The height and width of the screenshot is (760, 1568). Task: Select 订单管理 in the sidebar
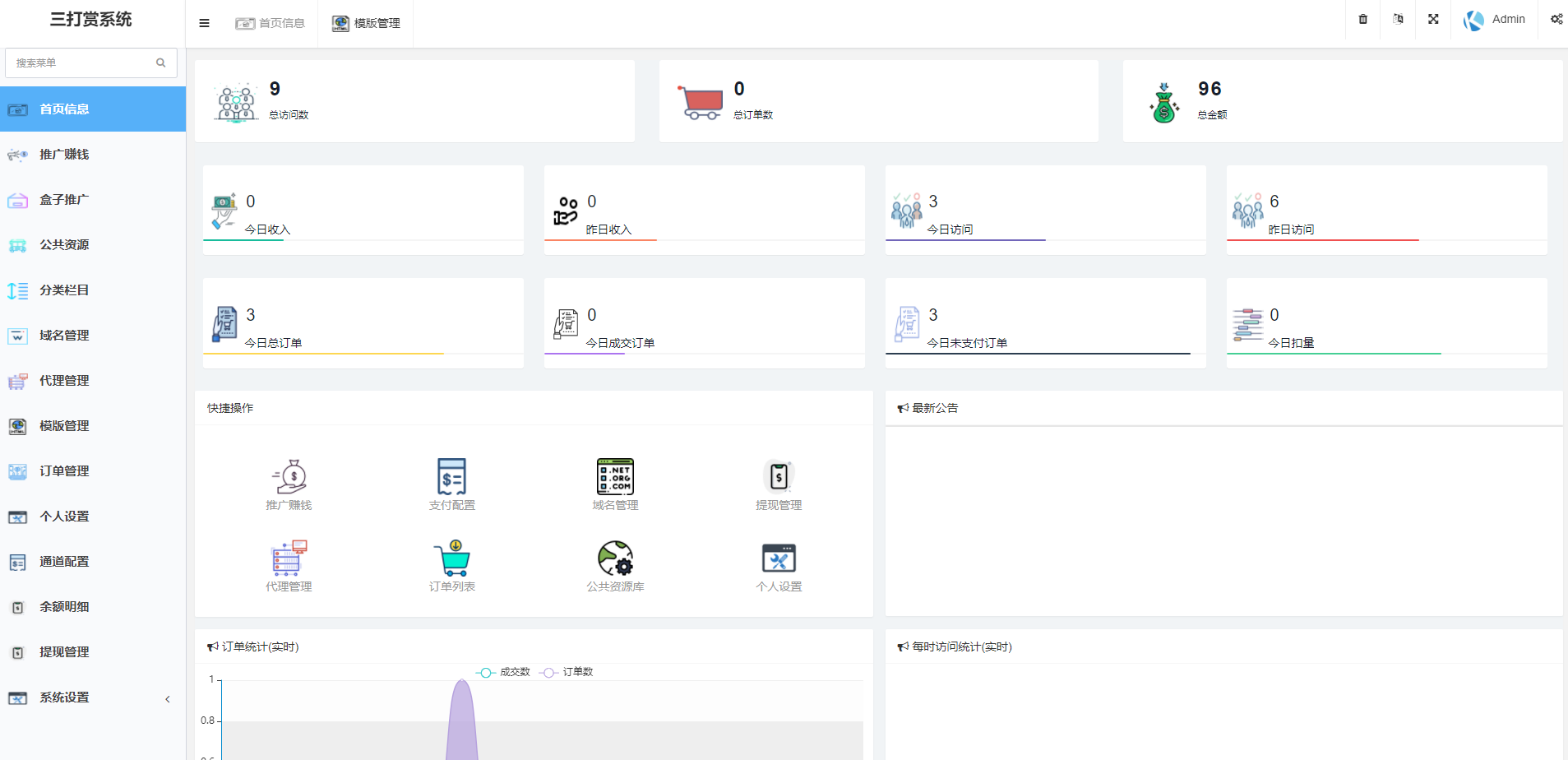point(64,471)
